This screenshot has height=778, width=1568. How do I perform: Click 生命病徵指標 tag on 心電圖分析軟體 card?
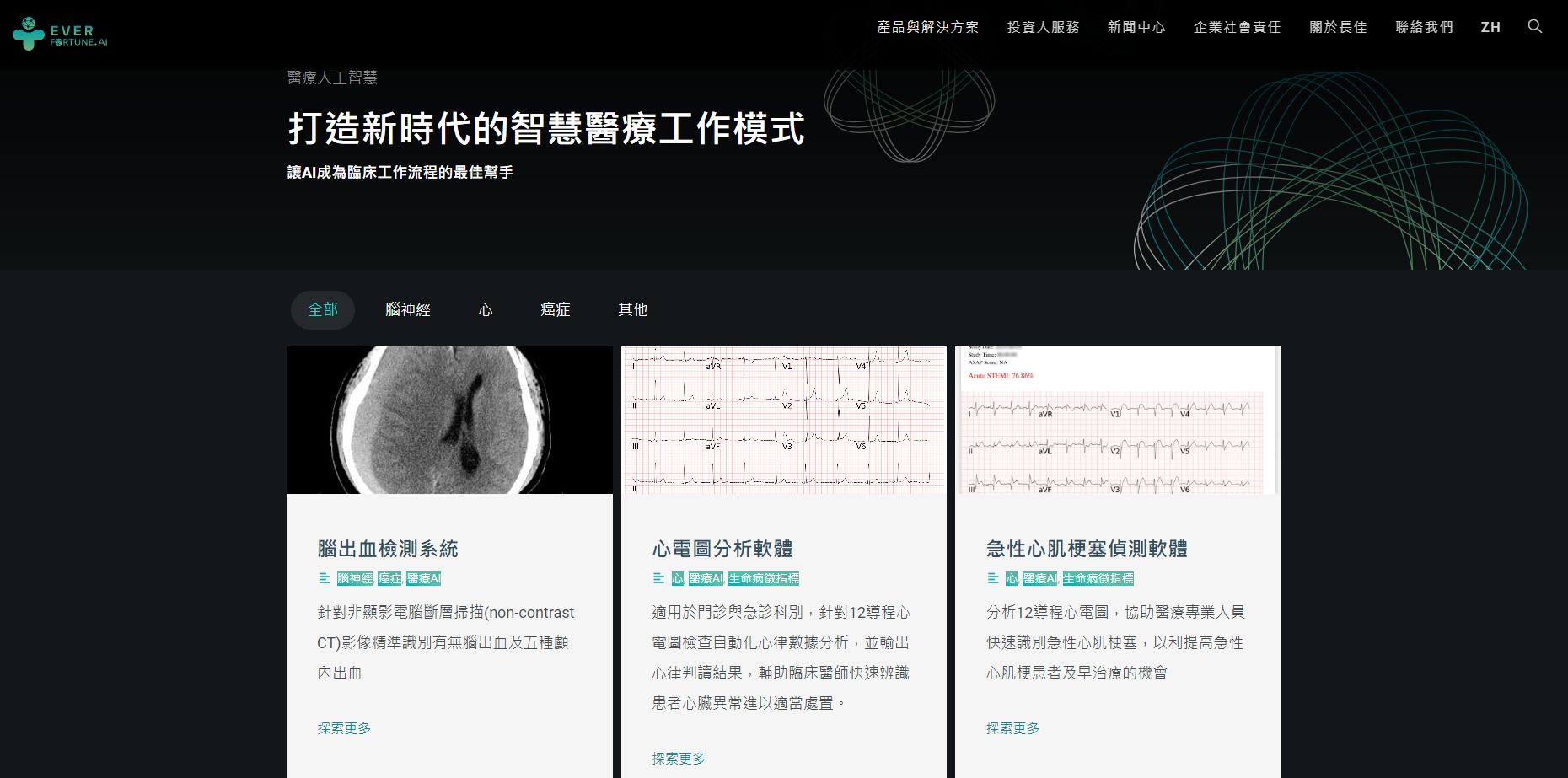[764, 578]
